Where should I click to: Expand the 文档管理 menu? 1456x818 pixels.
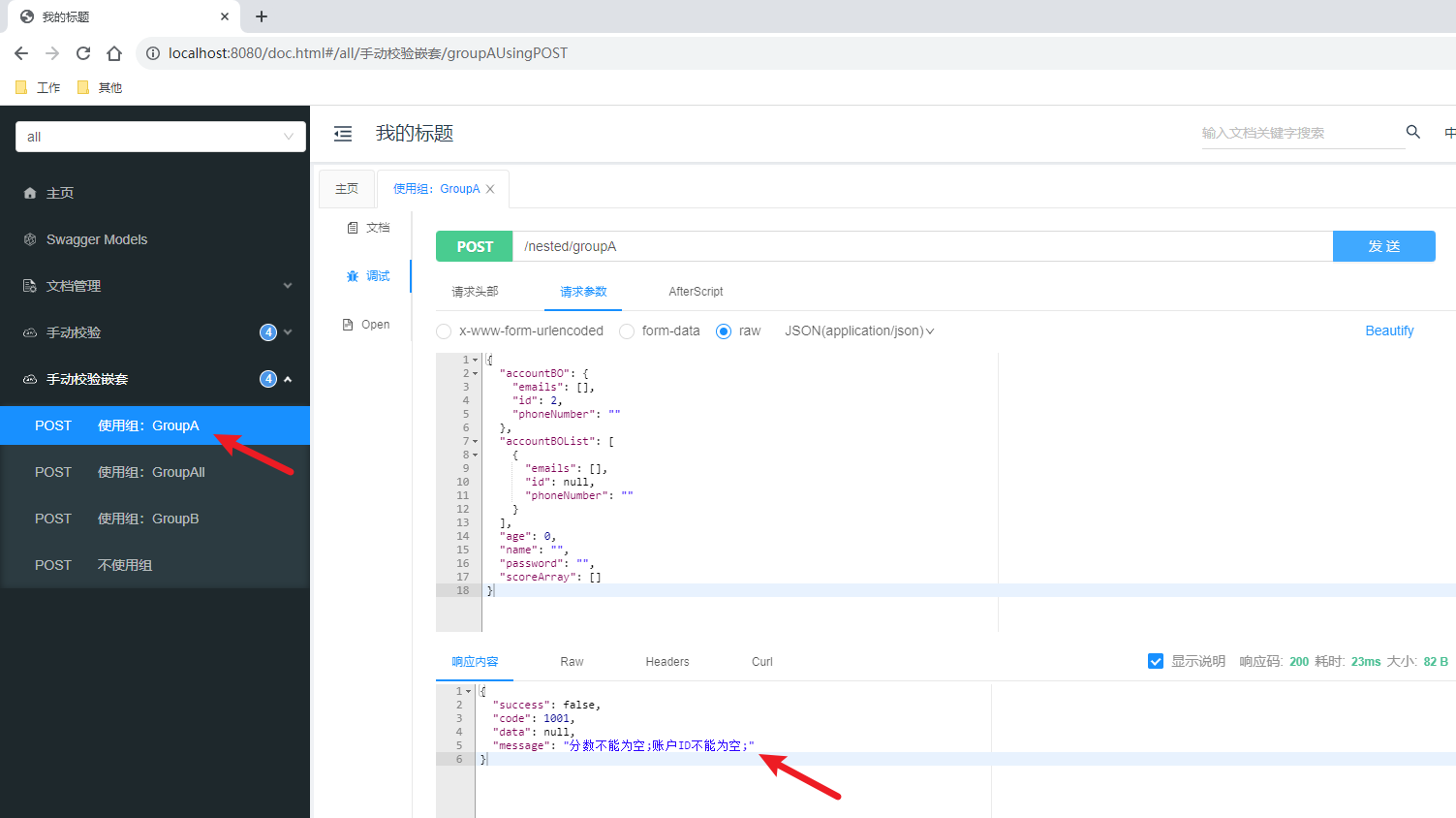[x=155, y=286]
